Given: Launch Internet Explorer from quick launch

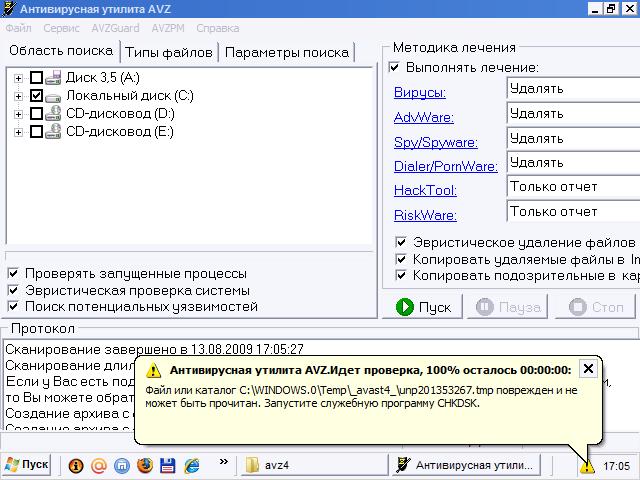Looking at the screenshot, I should pos(191,465).
